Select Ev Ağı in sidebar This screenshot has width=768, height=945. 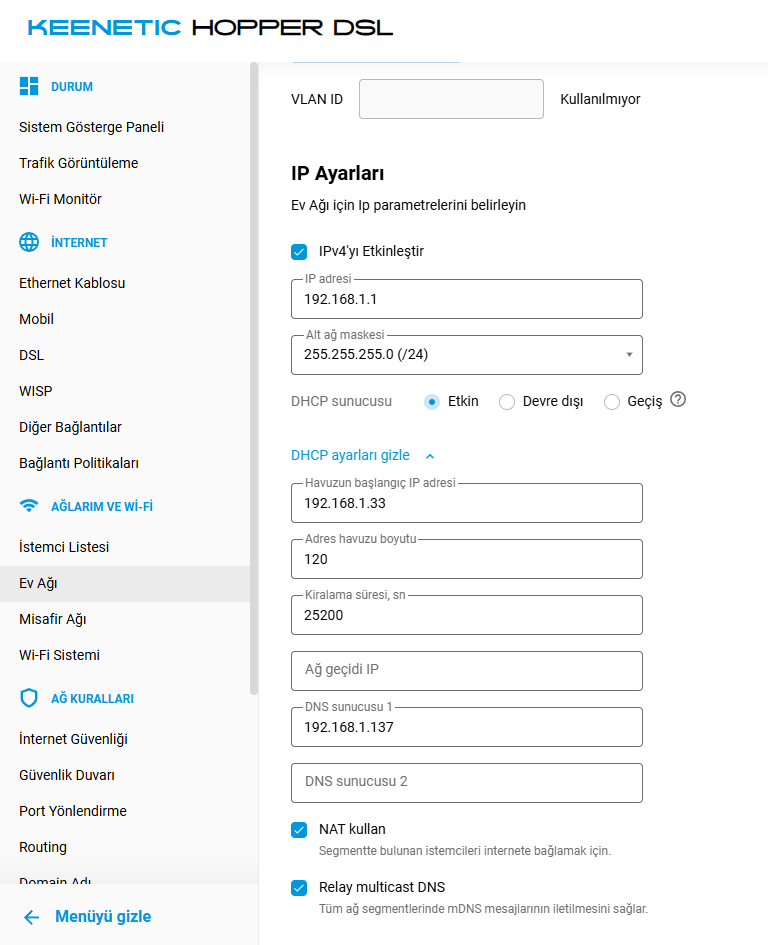125,583
